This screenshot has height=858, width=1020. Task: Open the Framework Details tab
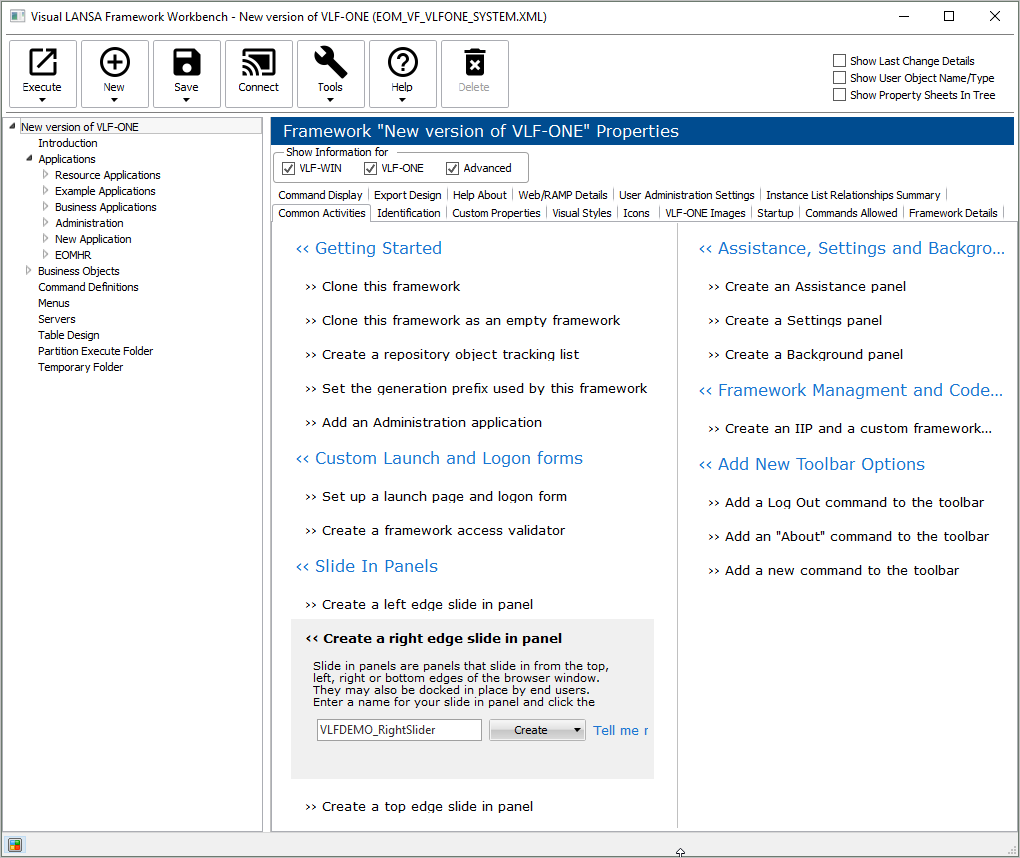point(953,213)
